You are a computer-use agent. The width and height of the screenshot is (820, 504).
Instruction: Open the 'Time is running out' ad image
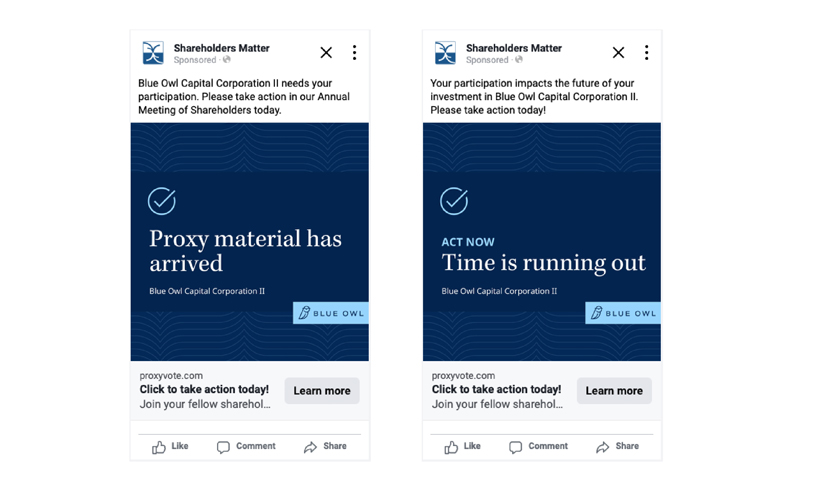click(542, 242)
